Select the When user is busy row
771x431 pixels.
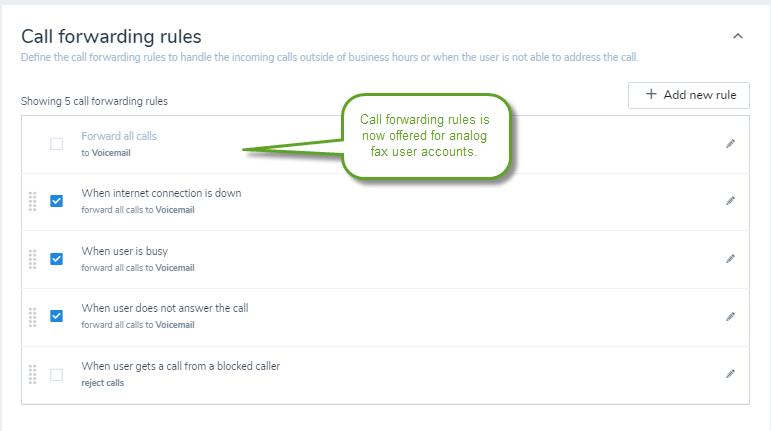point(386,259)
